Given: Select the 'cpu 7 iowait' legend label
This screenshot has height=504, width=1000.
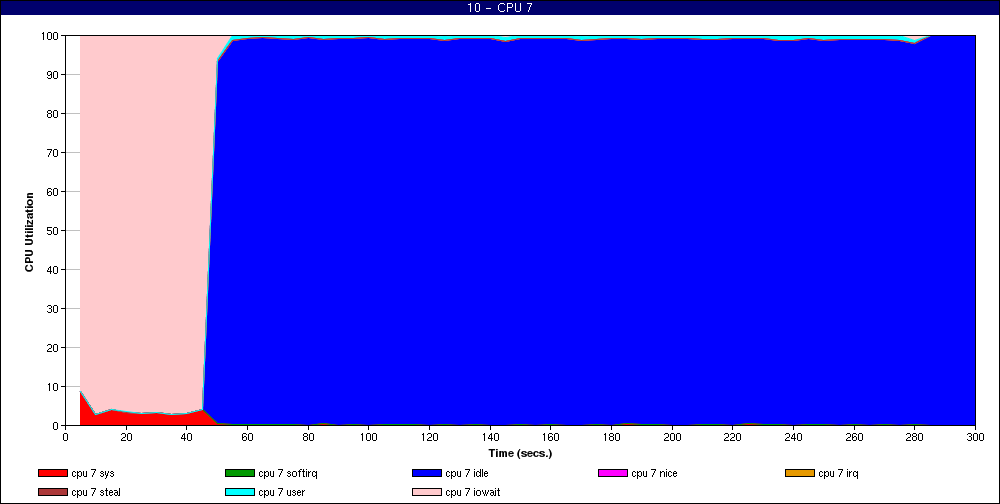Looking at the screenshot, I should (x=473, y=493).
